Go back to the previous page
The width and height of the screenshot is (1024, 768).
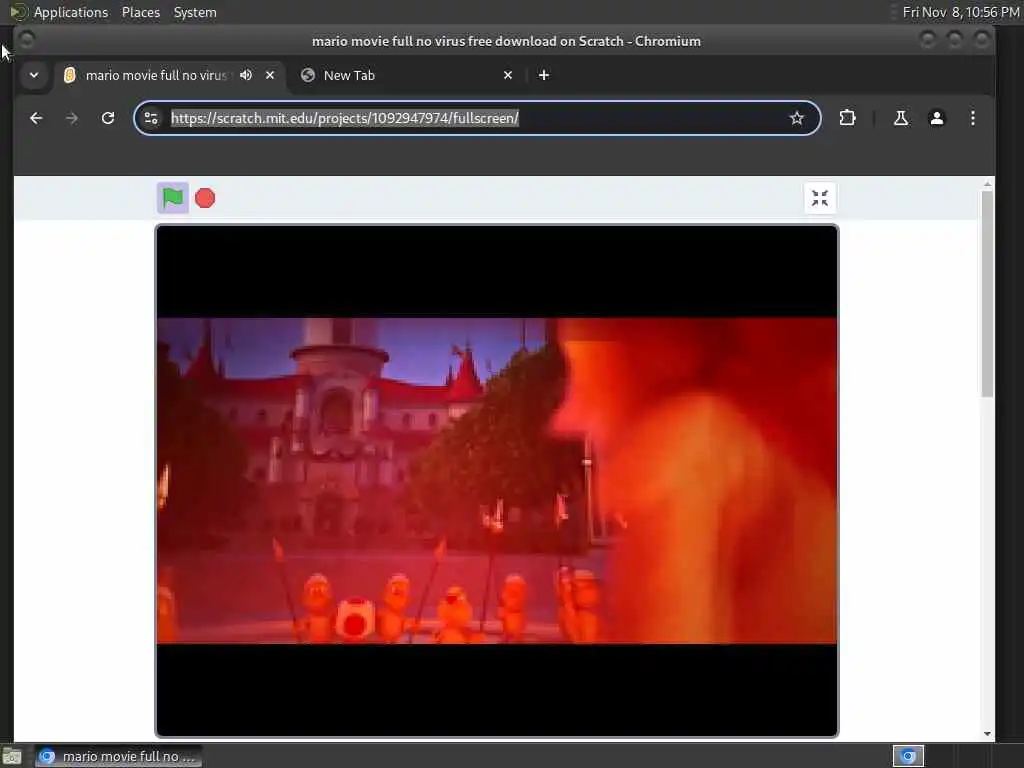(x=37, y=118)
